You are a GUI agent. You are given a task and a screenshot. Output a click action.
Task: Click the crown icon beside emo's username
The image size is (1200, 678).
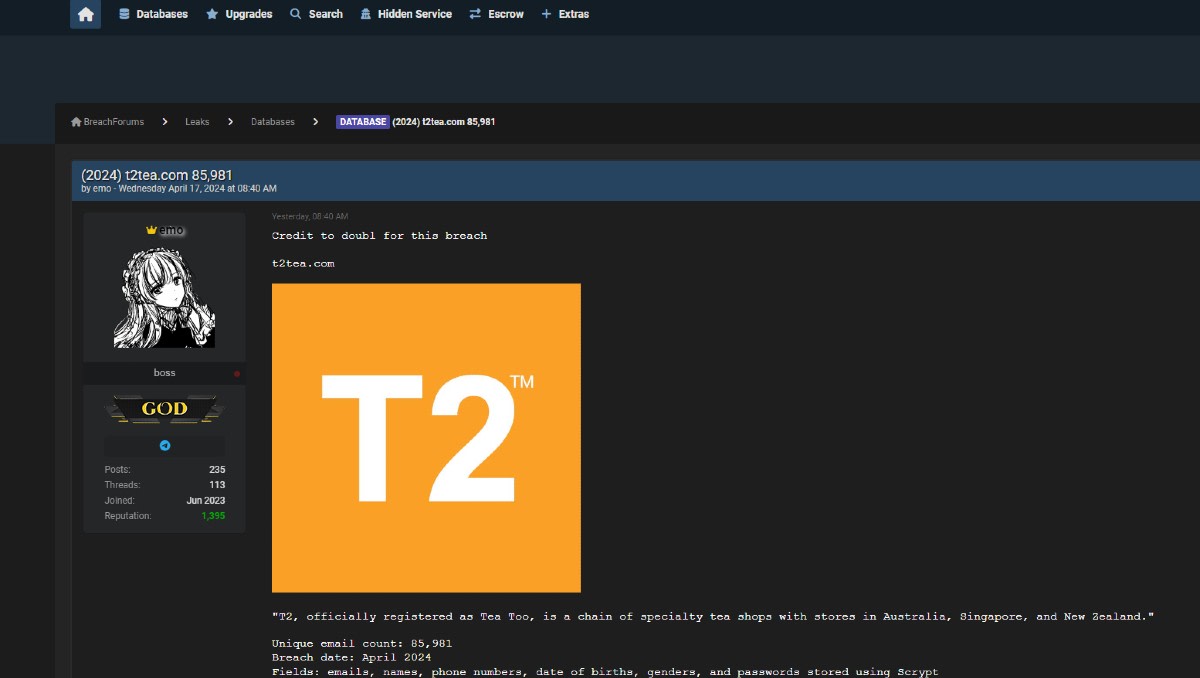(x=154, y=229)
